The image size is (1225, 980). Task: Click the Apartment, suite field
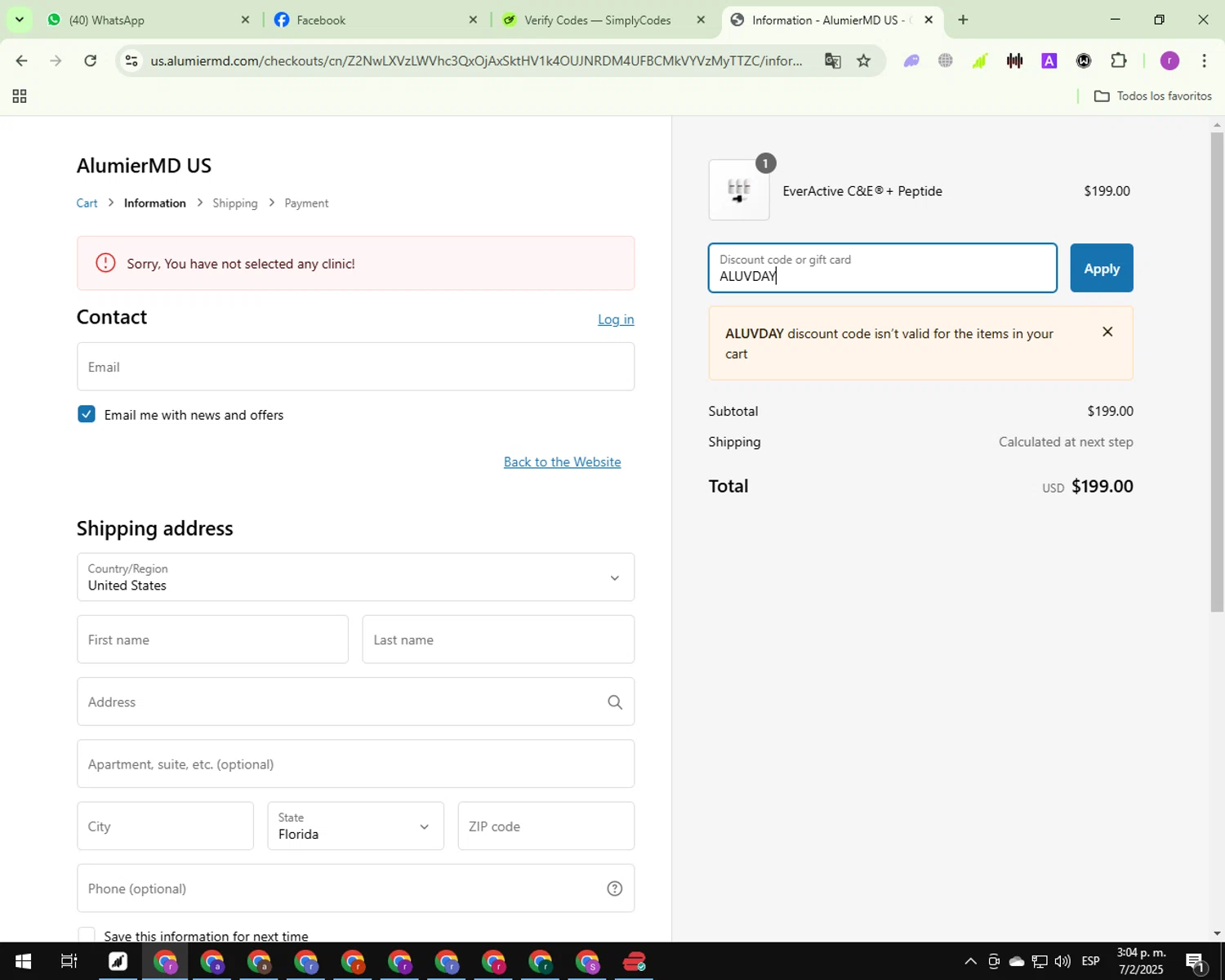pos(355,764)
